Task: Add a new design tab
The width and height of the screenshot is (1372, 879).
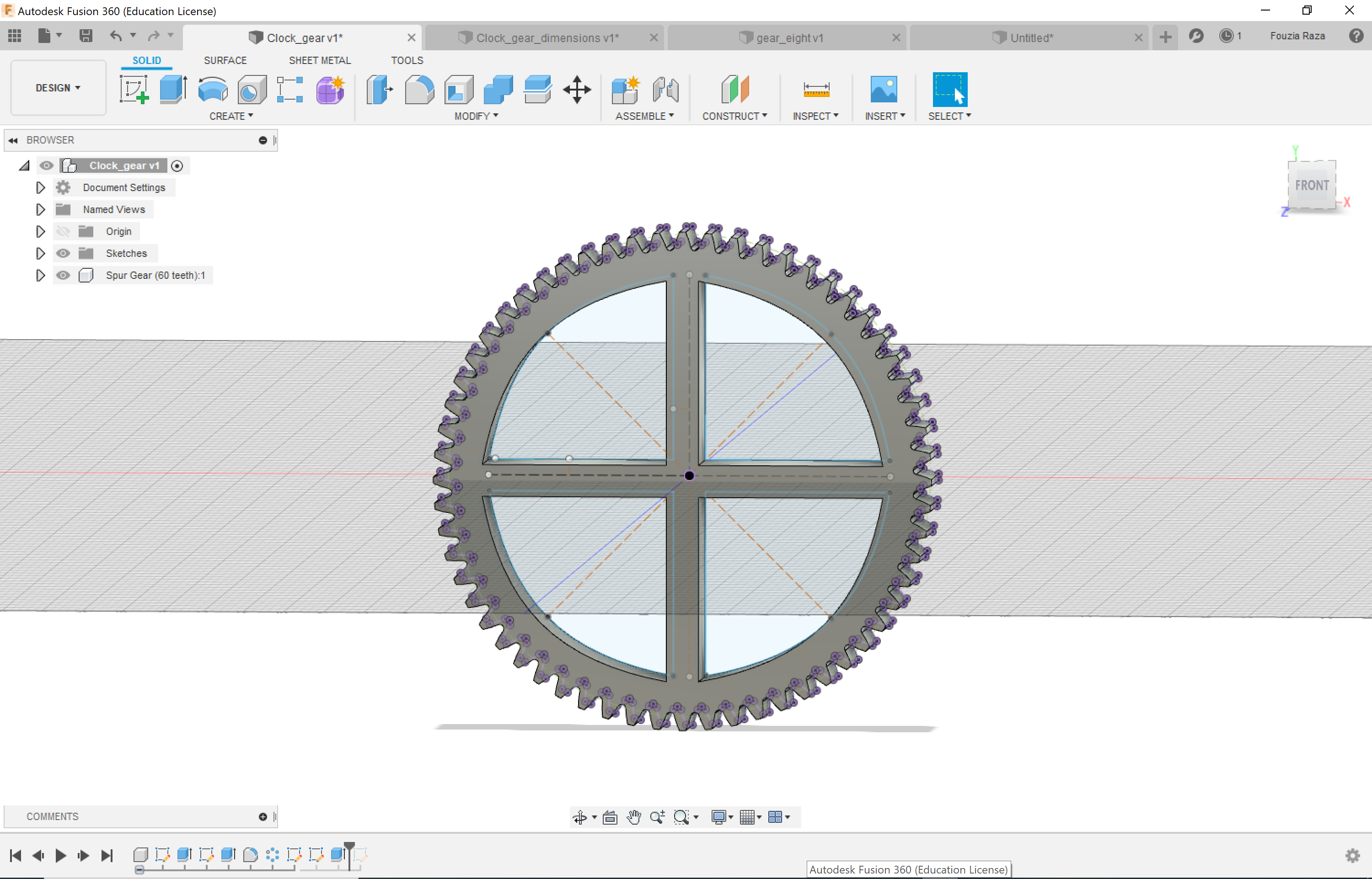Action: [1165, 37]
